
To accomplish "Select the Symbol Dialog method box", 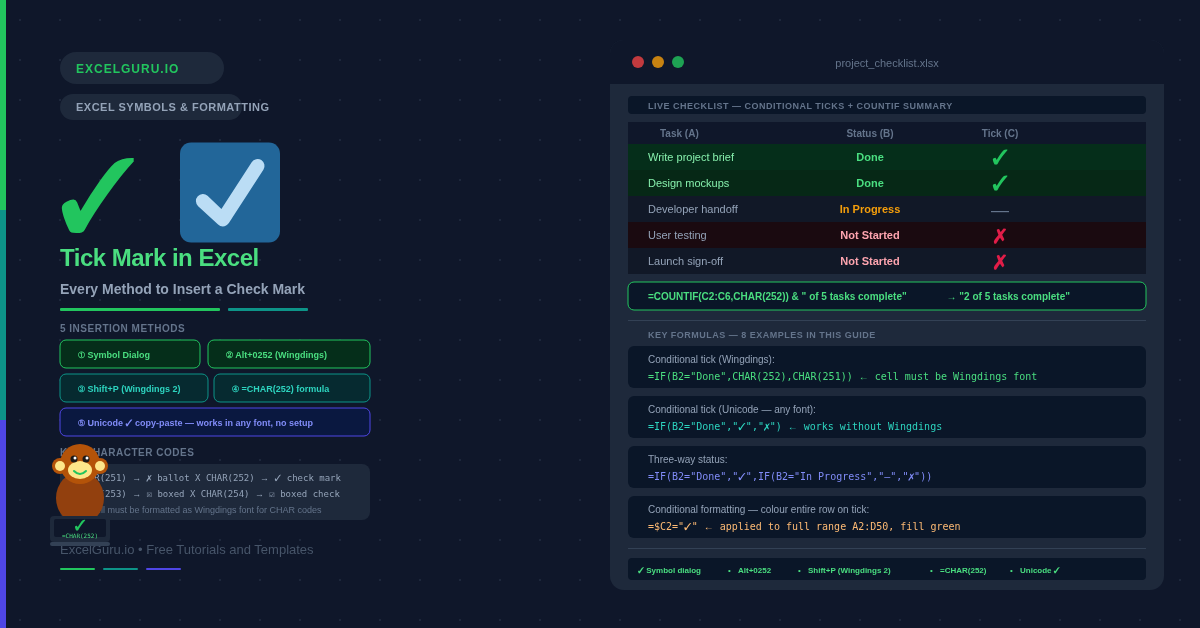I will (130, 354).
